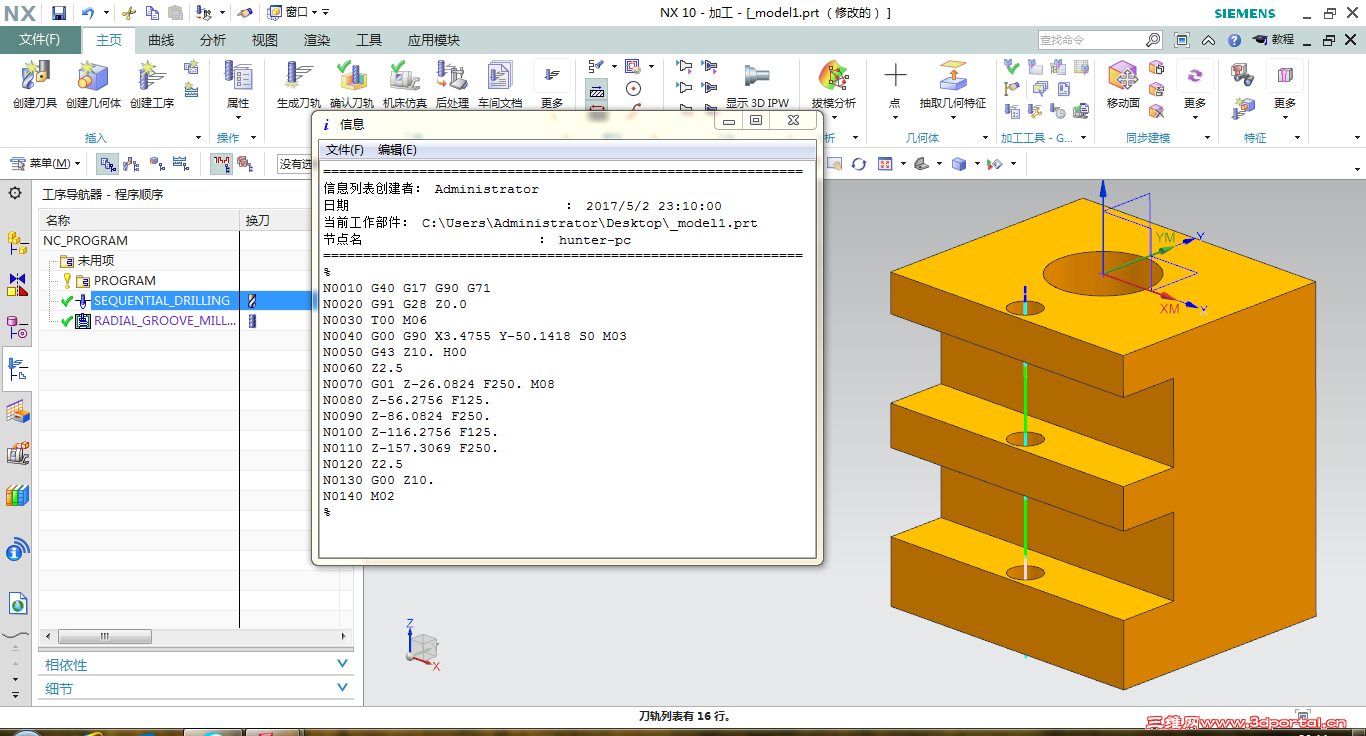Switch to Geometry view
1366x736 pixels.
(x=156, y=163)
